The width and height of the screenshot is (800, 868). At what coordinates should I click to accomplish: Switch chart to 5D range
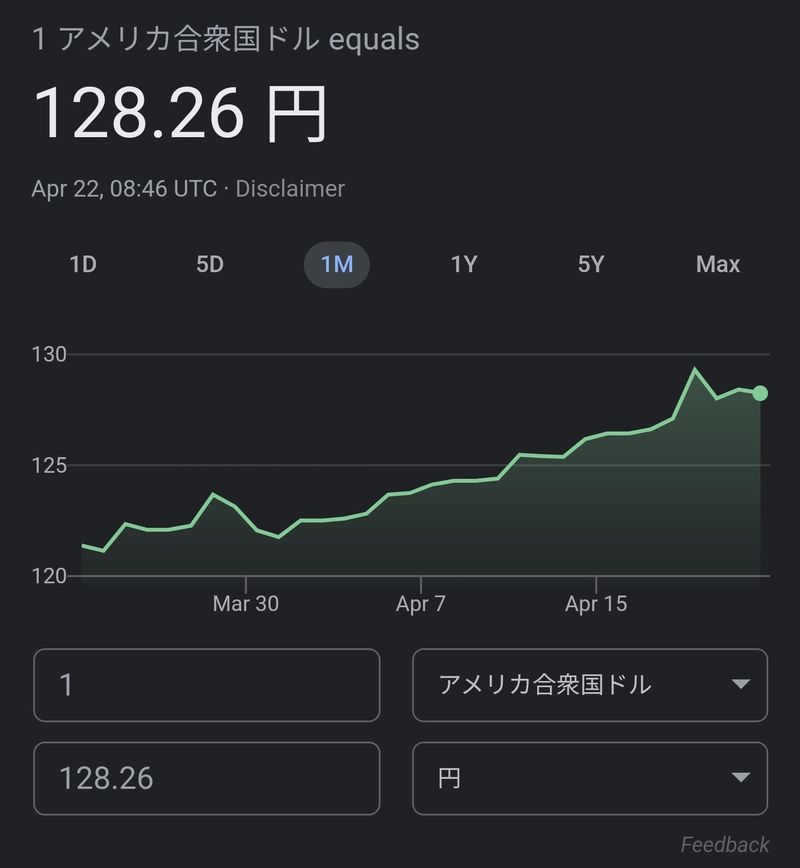coord(210,265)
